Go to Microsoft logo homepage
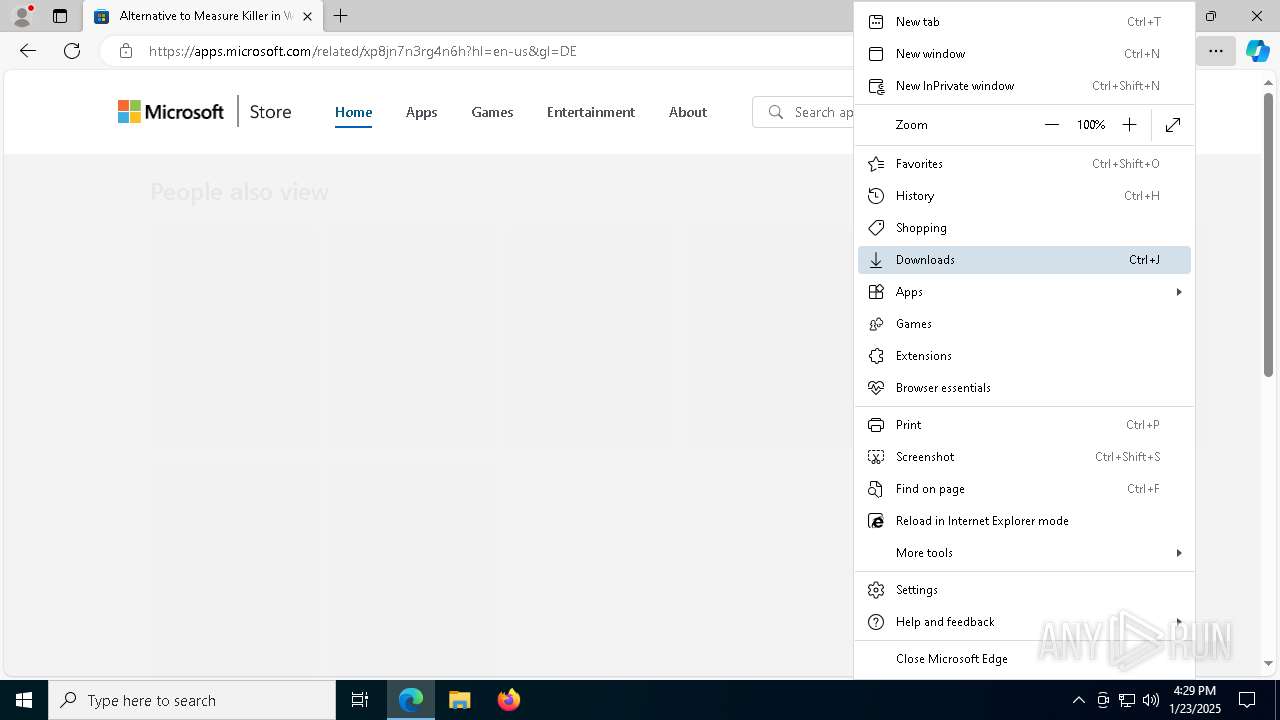This screenshot has height=720, width=1280. pyautogui.click(x=171, y=112)
